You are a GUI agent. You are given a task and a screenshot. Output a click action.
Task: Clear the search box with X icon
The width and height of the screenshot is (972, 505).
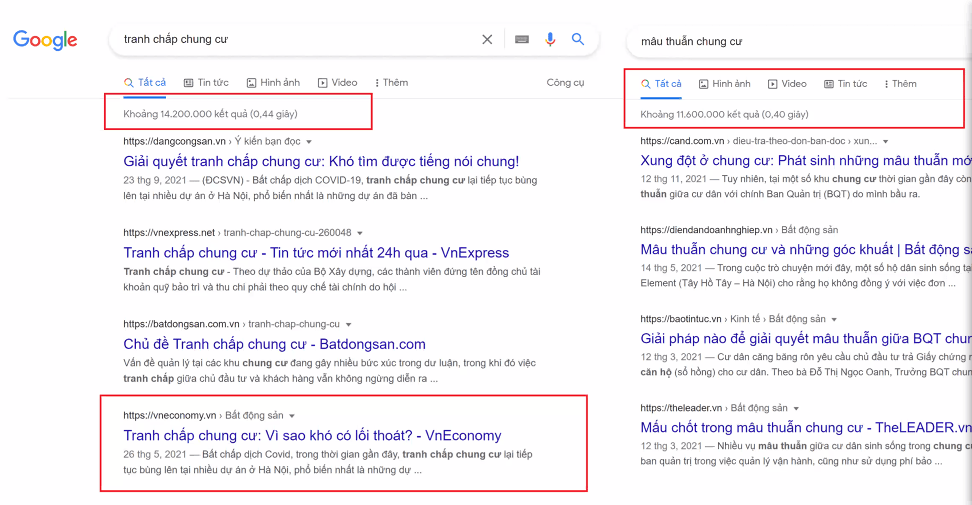click(487, 40)
